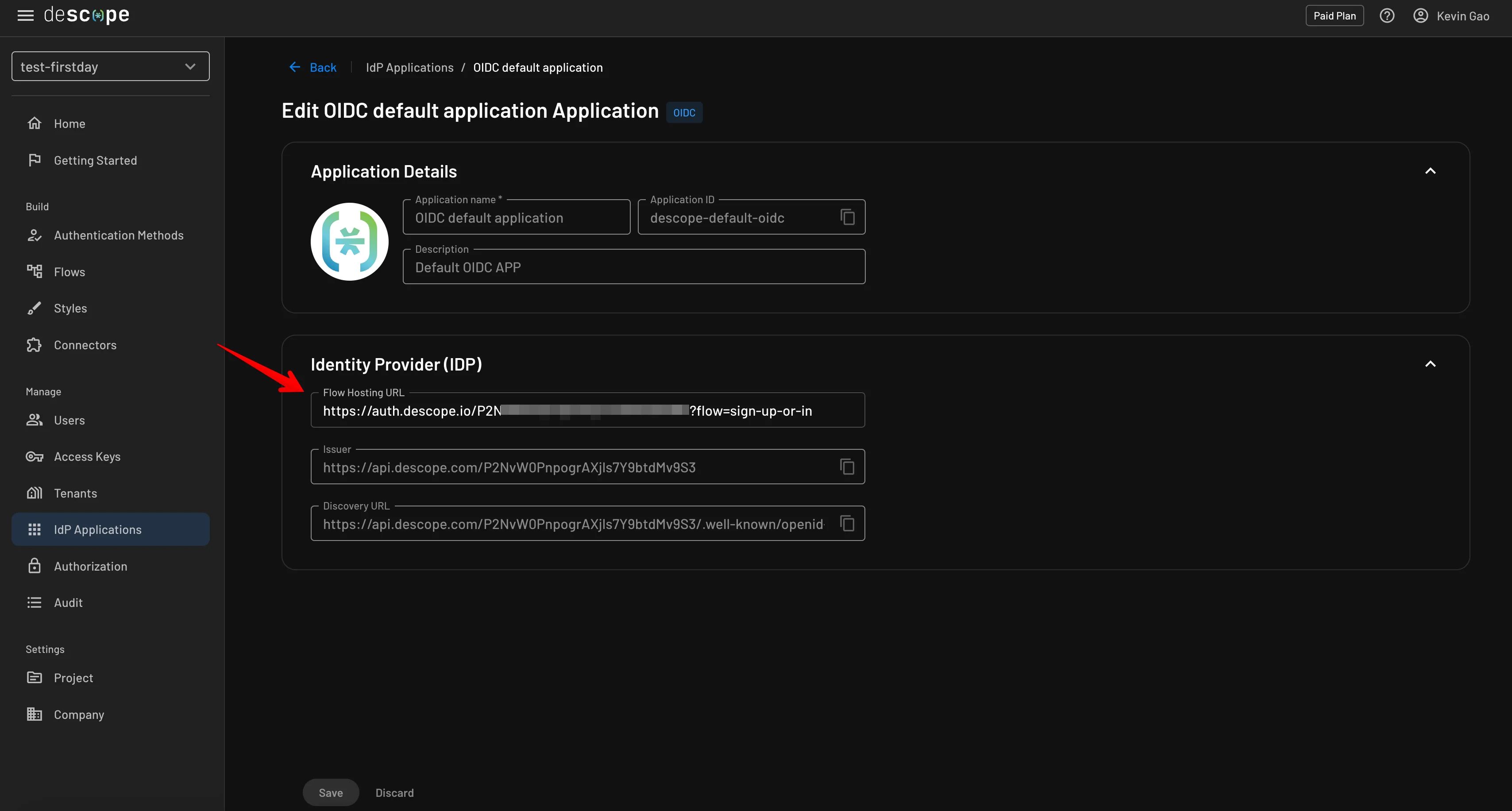Select the Audit icon in sidebar

[34, 602]
